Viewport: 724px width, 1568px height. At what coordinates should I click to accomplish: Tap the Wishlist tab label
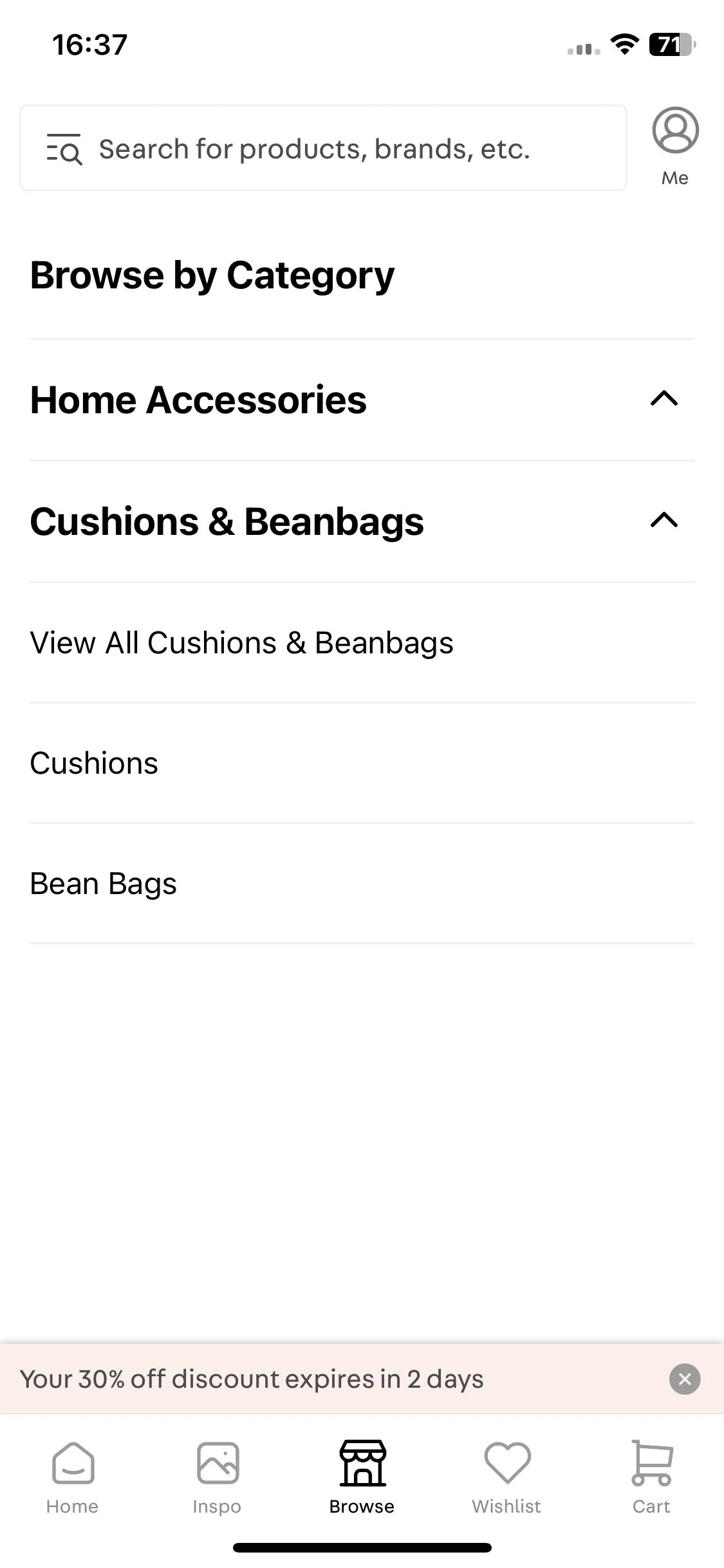pyautogui.click(x=506, y=1507)
